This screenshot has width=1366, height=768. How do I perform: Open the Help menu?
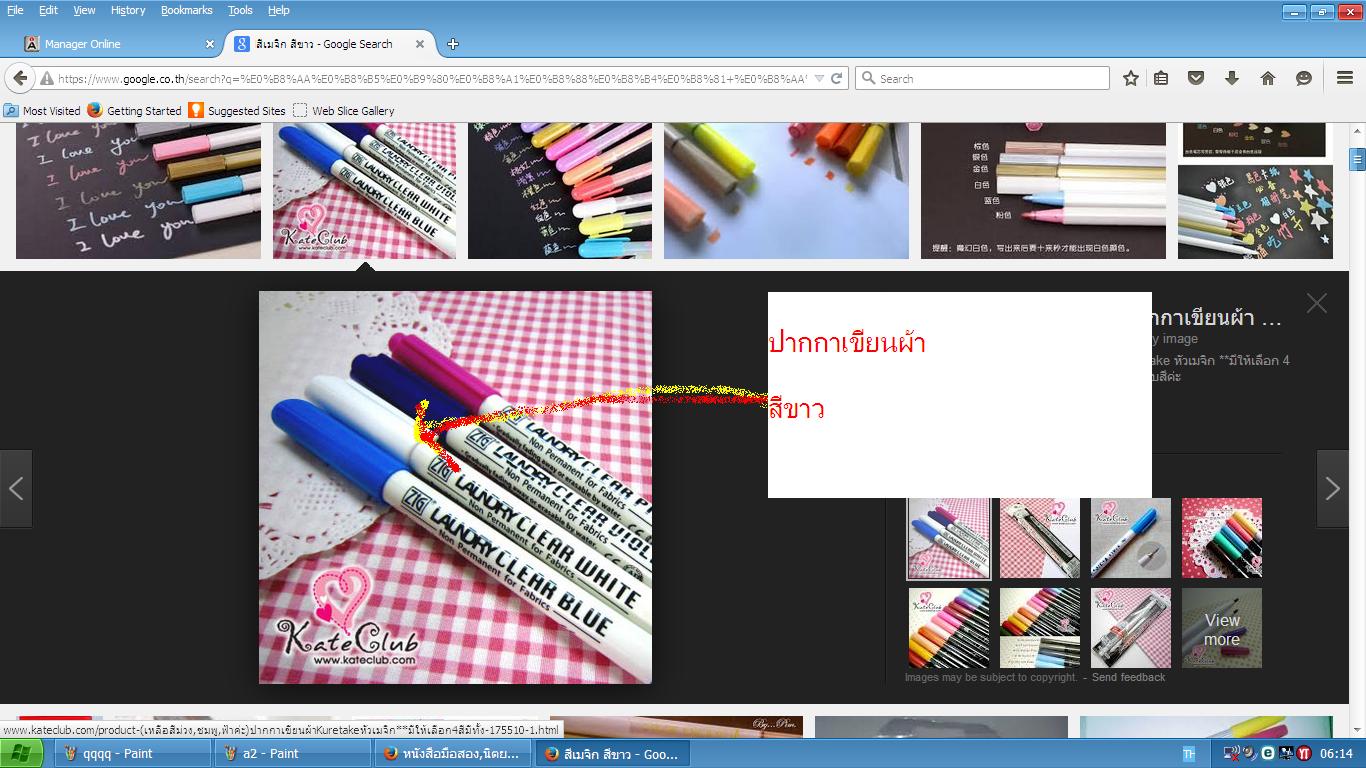pos(279,10)
